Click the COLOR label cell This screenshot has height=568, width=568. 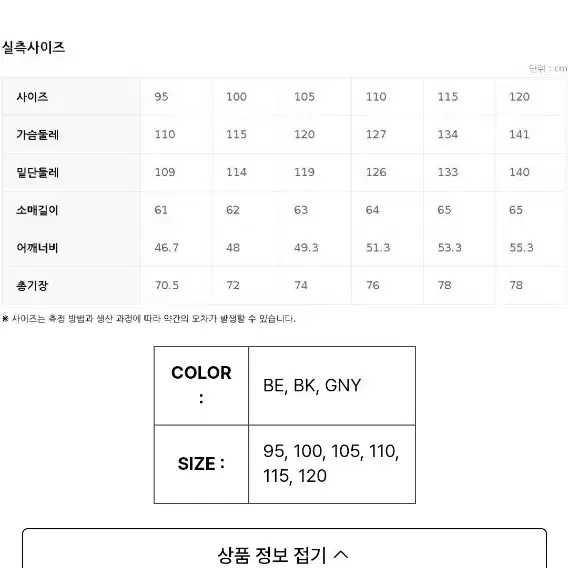pyautogui.click(x=201, y=385)
